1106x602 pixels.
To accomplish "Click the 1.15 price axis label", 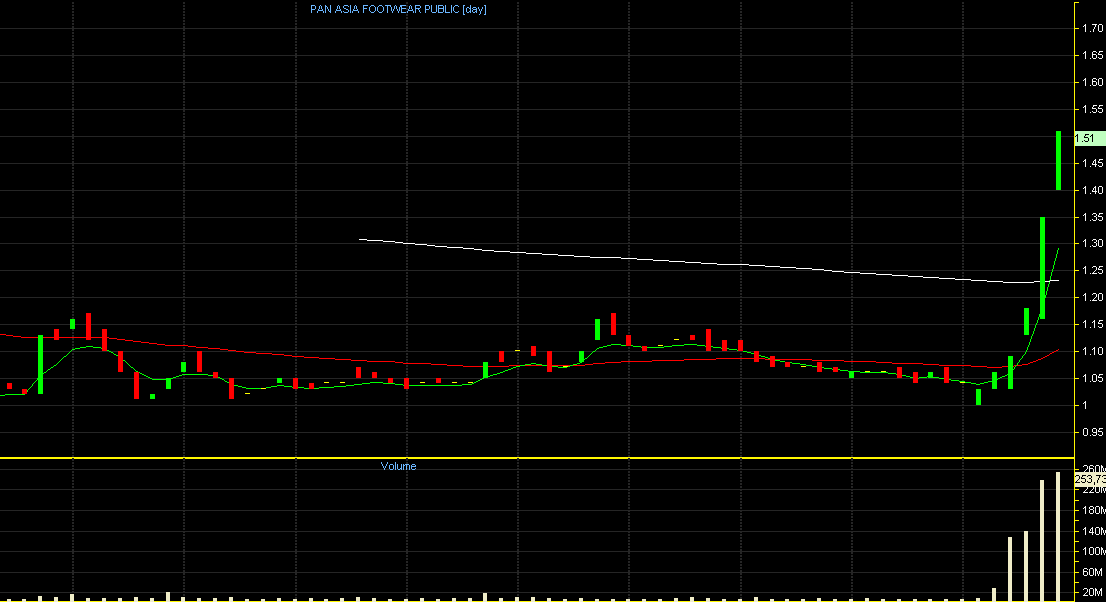I will point(1093,324).
